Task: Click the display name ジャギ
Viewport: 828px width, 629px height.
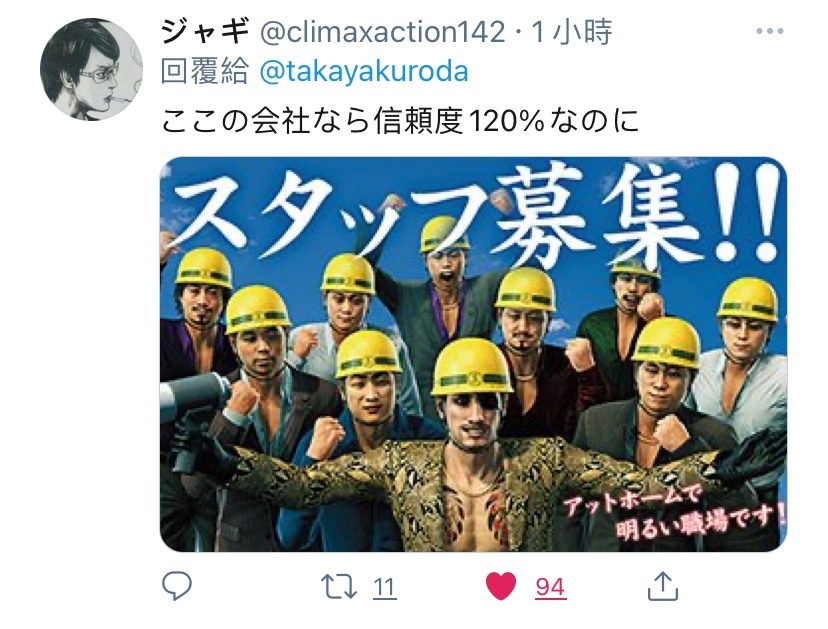Action: [x=205, y=30]
